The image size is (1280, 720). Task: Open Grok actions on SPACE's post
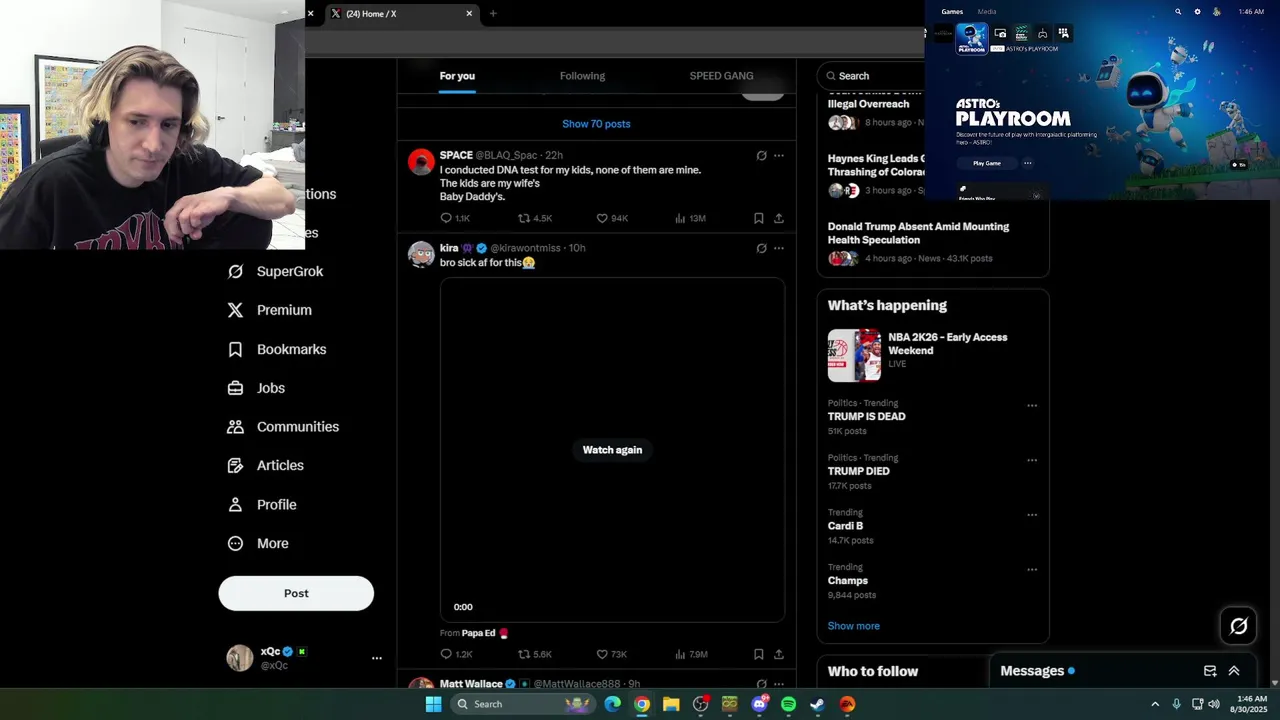761,156
